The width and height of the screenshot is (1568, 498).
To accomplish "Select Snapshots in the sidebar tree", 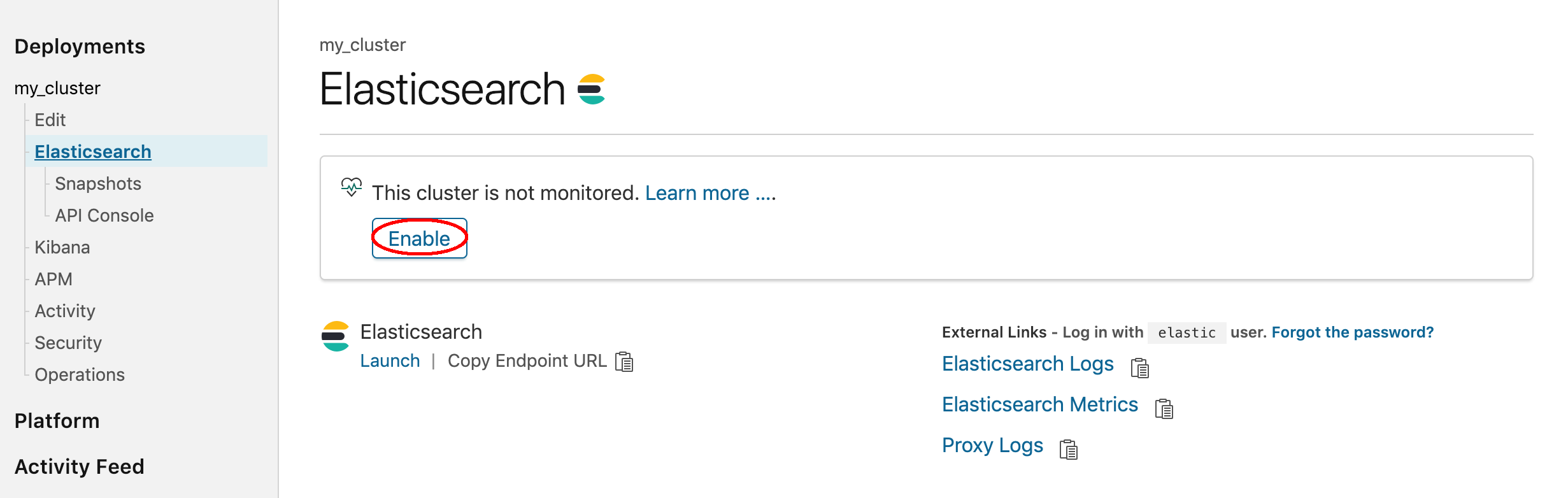I will pos(98,183).
